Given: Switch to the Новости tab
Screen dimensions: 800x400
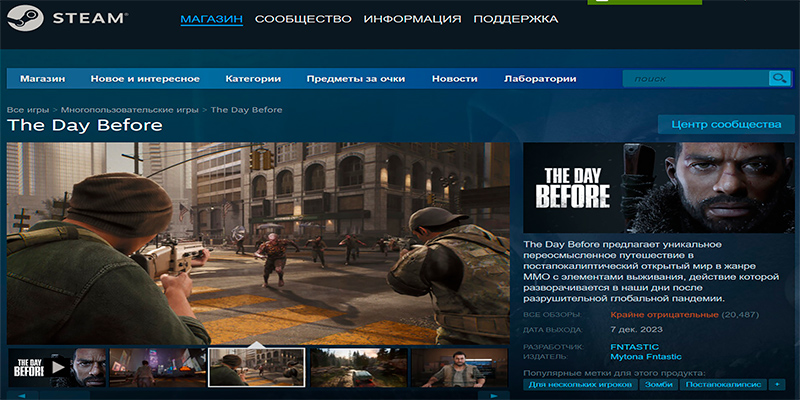Looking at the screenshot, I should tap(454, 79).
